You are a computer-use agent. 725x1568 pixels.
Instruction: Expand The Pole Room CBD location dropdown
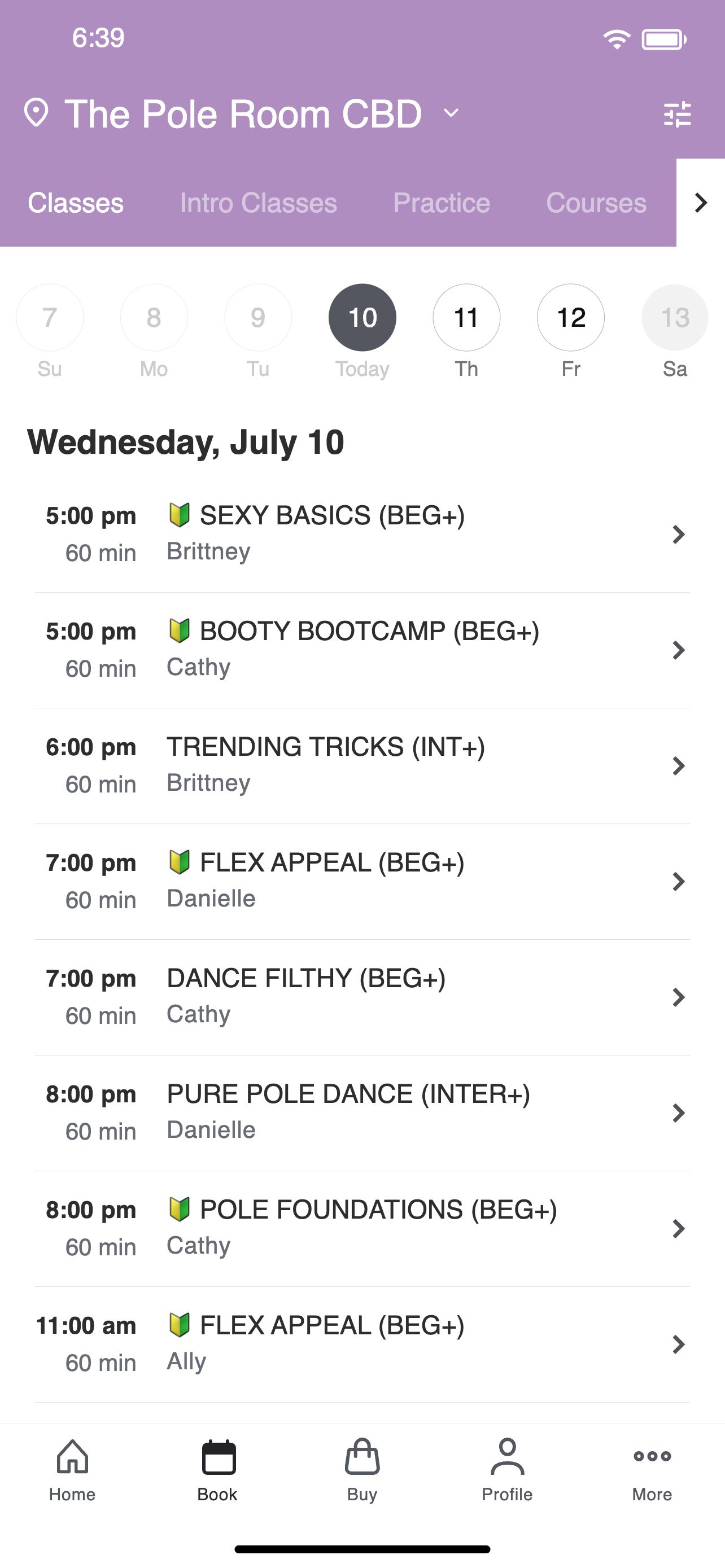pos(451,113)
